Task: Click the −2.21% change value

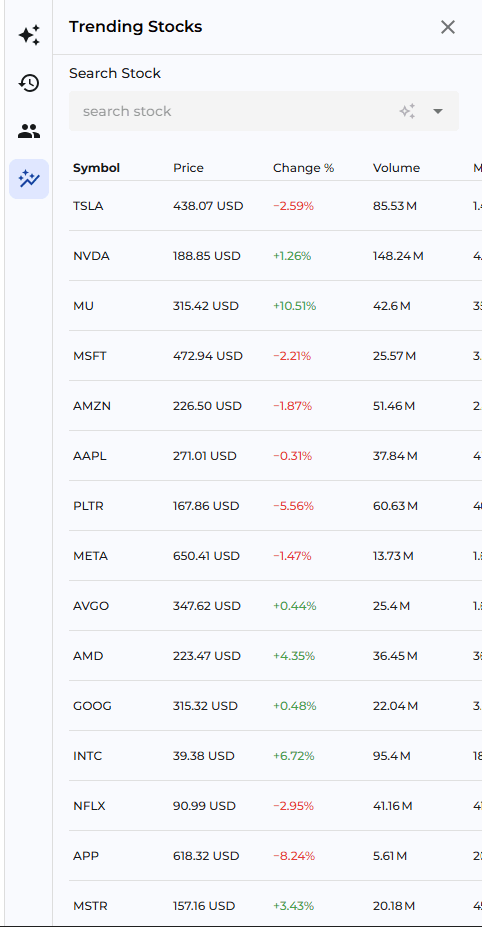Action: click(292, 356)
